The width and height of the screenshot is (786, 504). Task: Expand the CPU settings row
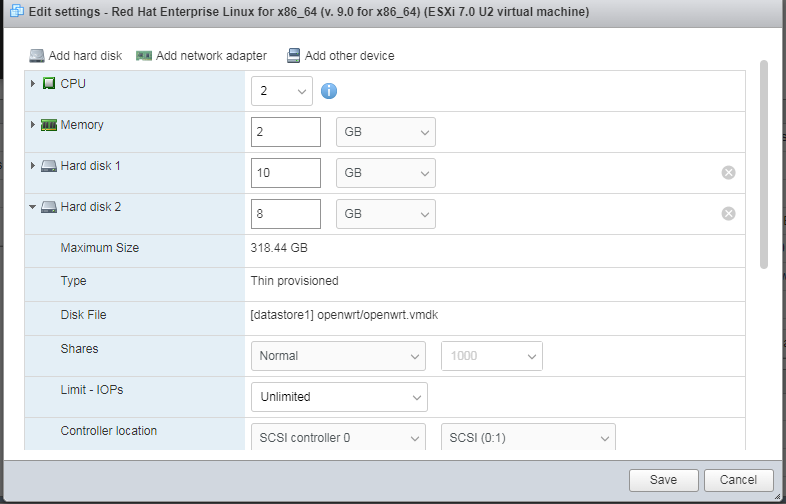(x=33, y=83)
